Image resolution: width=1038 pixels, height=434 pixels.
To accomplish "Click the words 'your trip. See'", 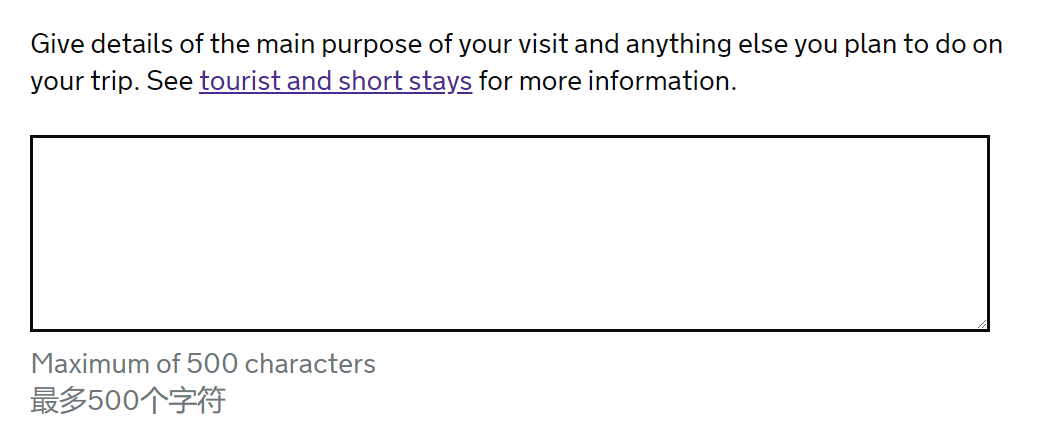I will coord(111,81).
